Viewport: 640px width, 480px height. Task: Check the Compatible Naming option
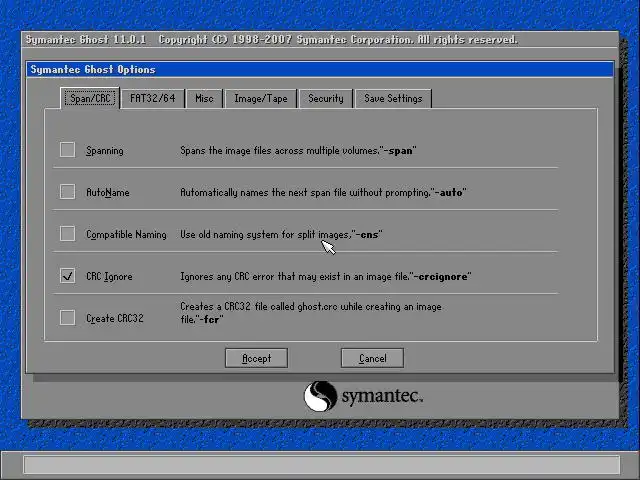67,234
